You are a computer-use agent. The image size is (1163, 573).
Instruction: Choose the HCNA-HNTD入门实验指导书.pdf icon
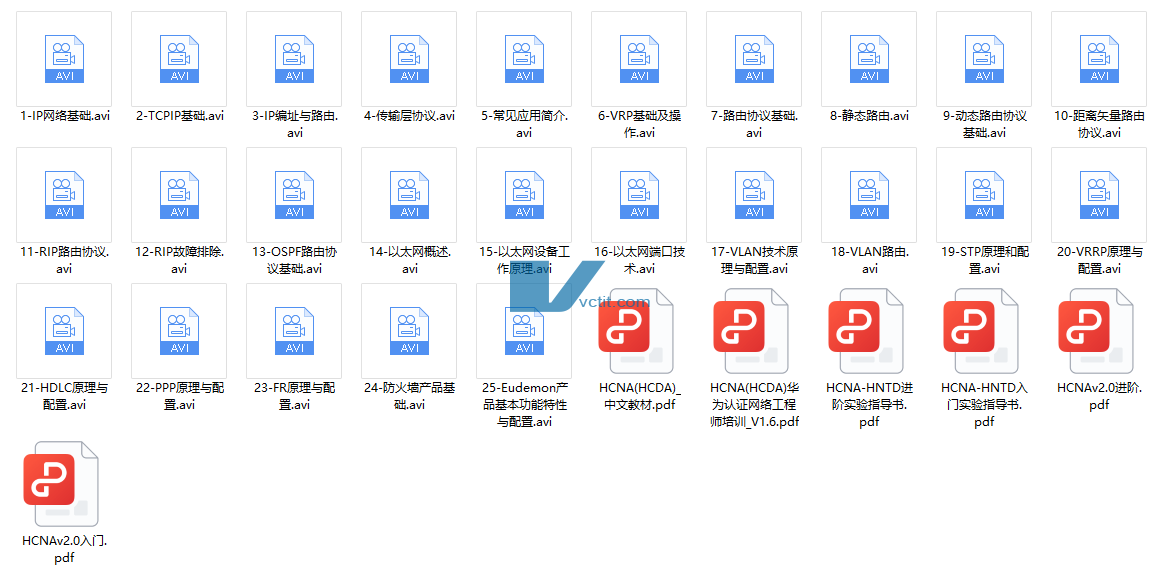981,331
